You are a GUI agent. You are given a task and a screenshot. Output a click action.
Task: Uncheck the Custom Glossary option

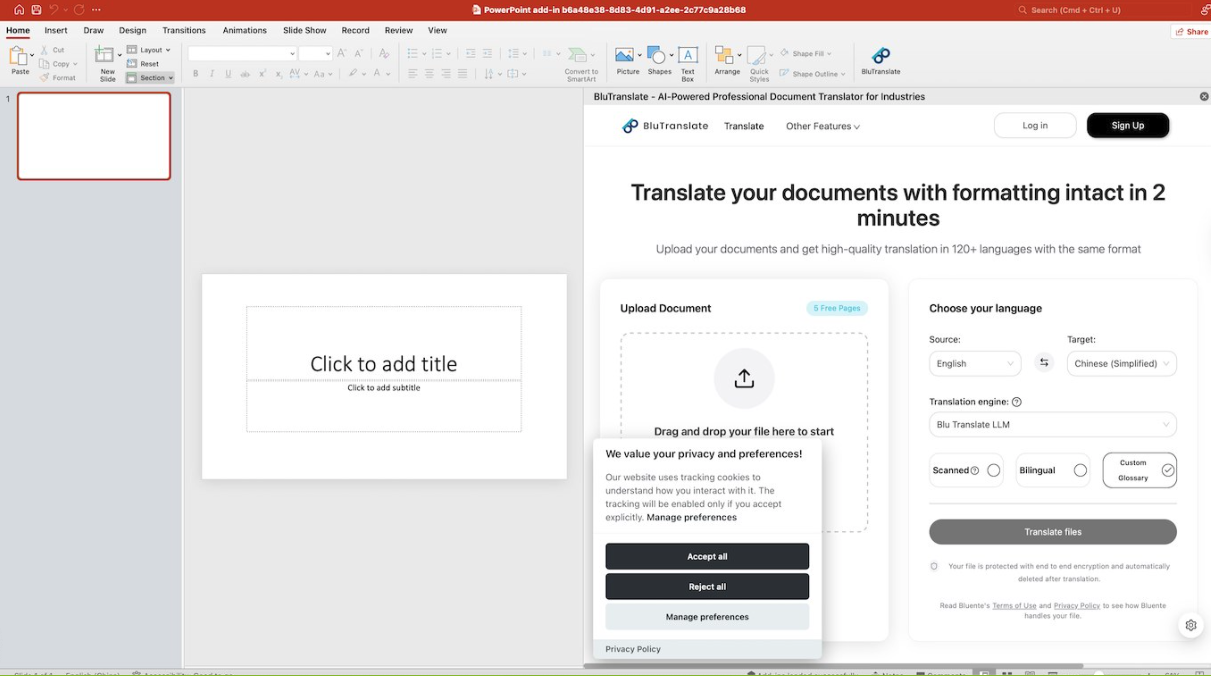(1166, 470)
